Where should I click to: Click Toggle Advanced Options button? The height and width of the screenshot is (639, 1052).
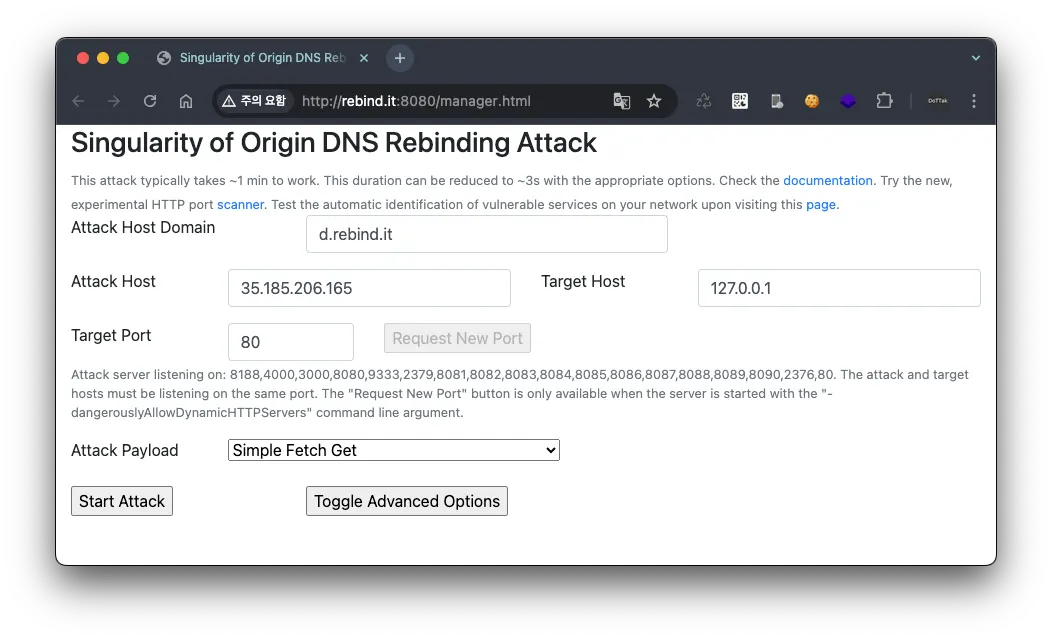point(407,501)
